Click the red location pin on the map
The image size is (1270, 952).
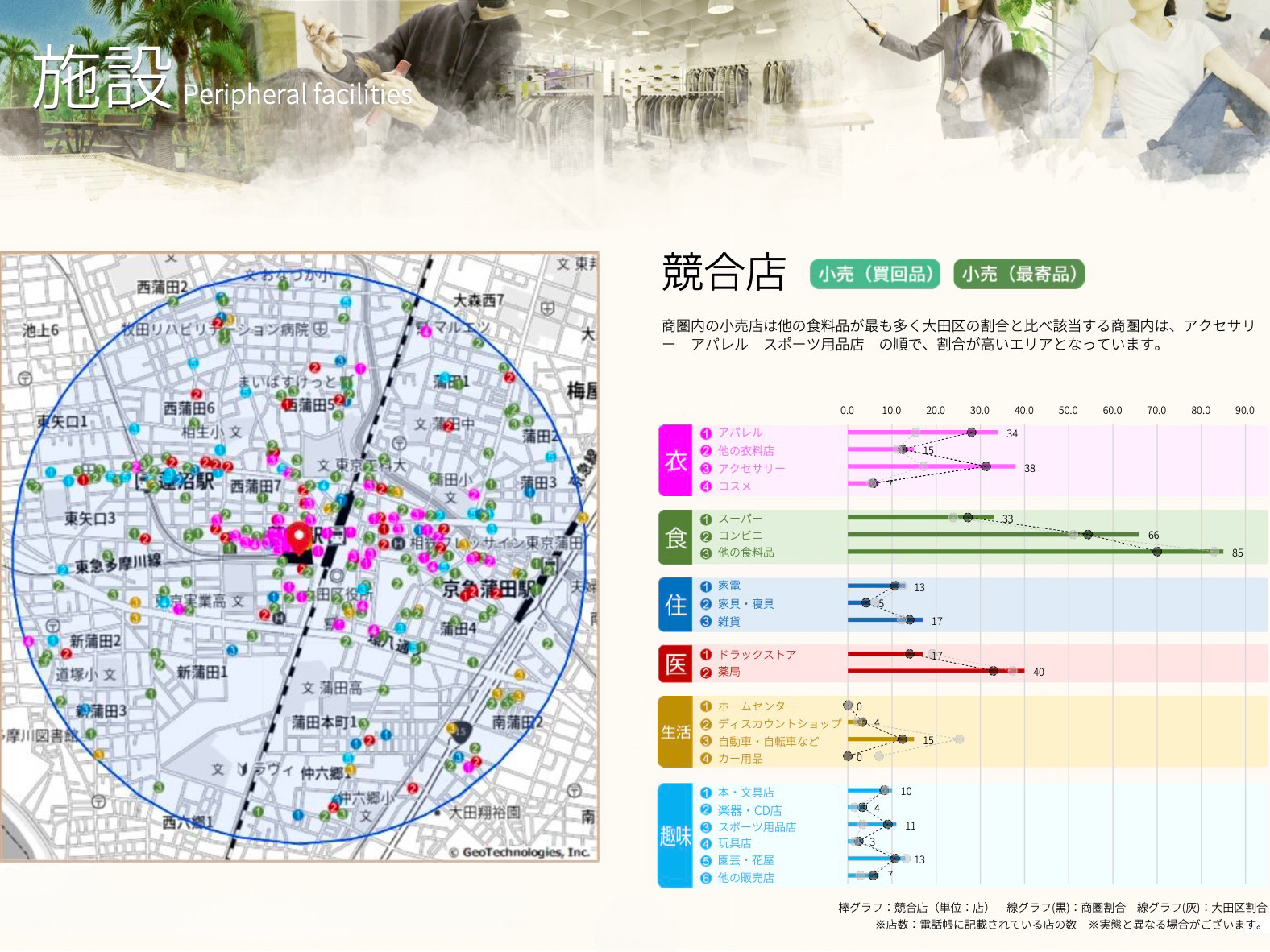pos(300,535)
